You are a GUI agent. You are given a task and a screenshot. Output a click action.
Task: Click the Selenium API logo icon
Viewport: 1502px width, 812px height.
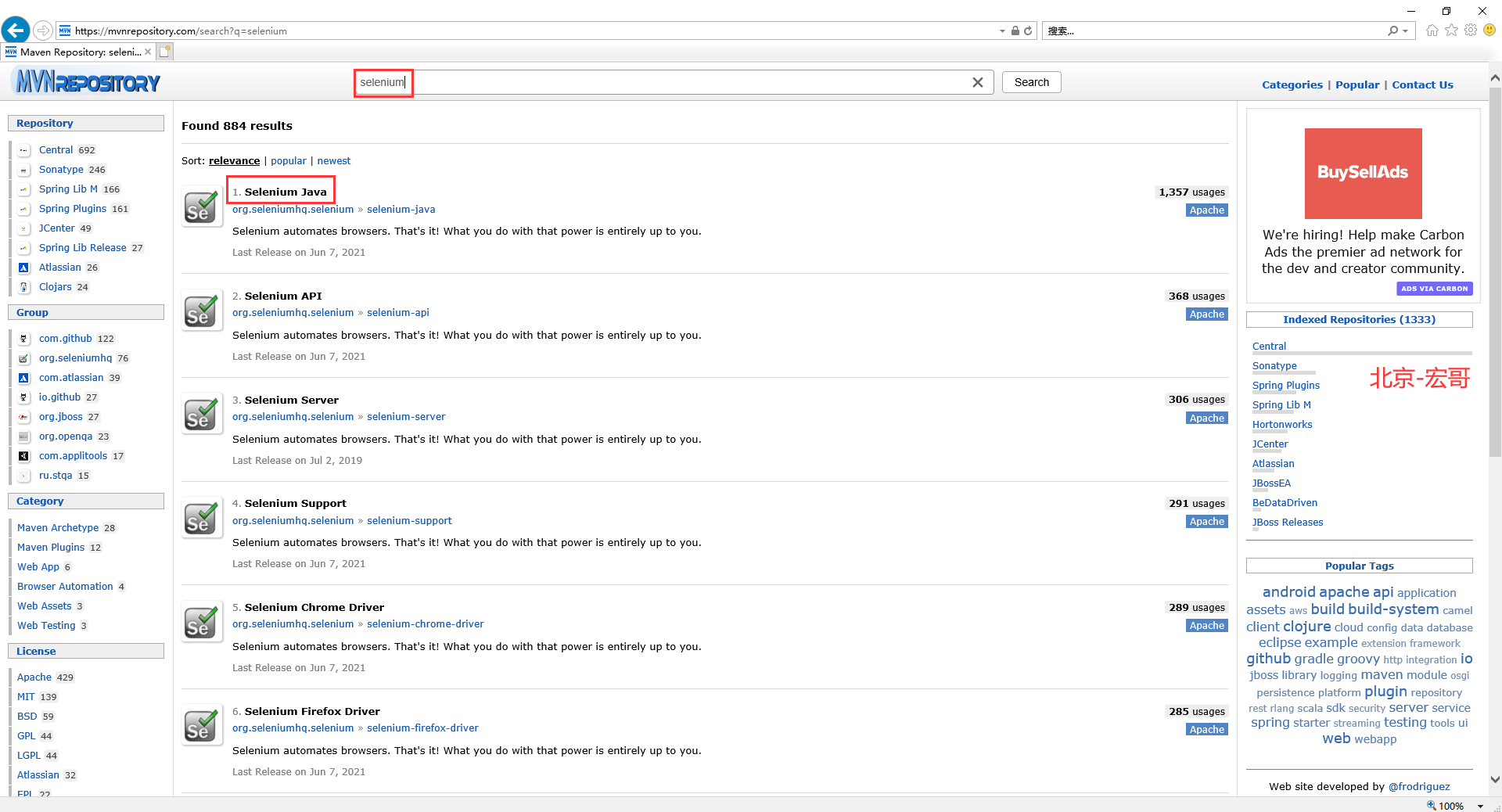(x=201, y=311)
